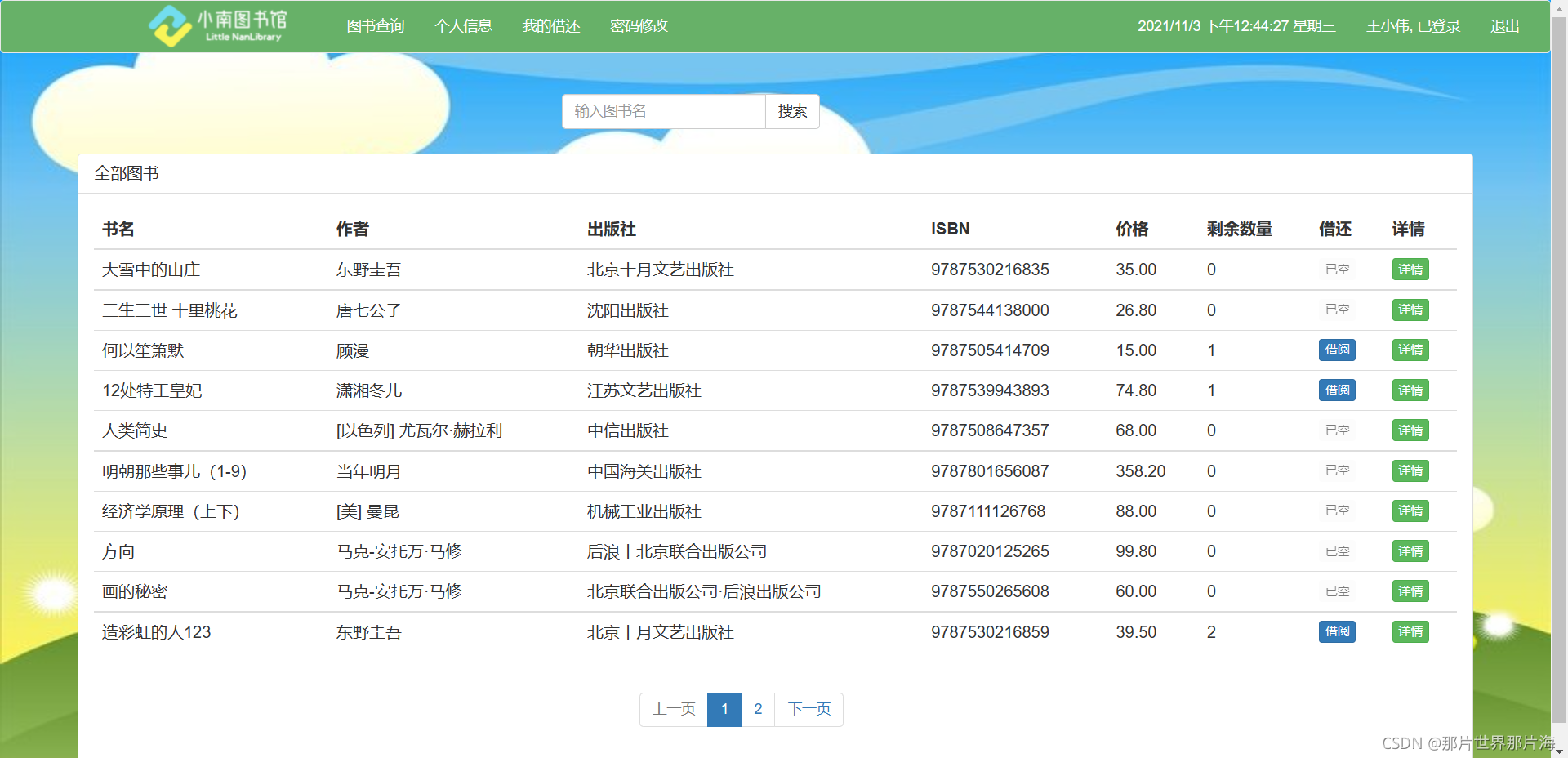This screenshot has height=758, width=1568.
Task: Click 已空 button for 画的秘密
Action: [1337, 591]
